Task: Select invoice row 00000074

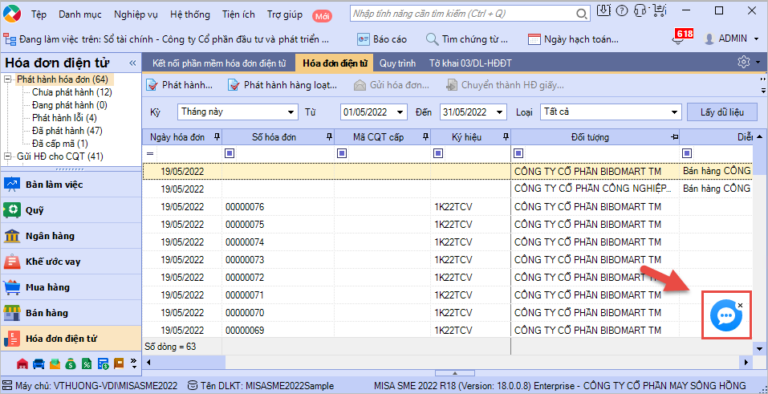Action: (447, 242)
